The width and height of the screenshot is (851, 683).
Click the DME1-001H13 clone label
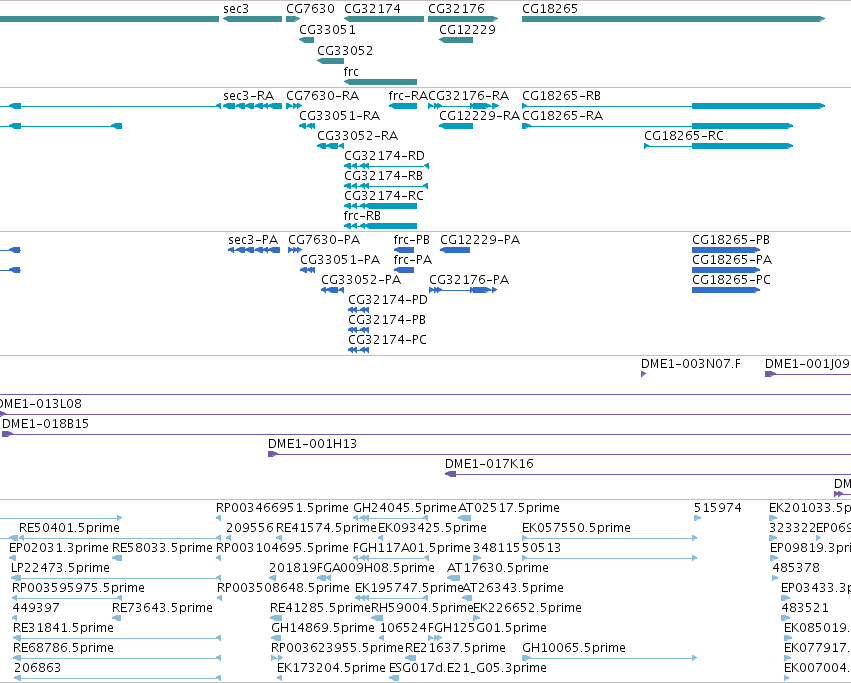(313, 444)
